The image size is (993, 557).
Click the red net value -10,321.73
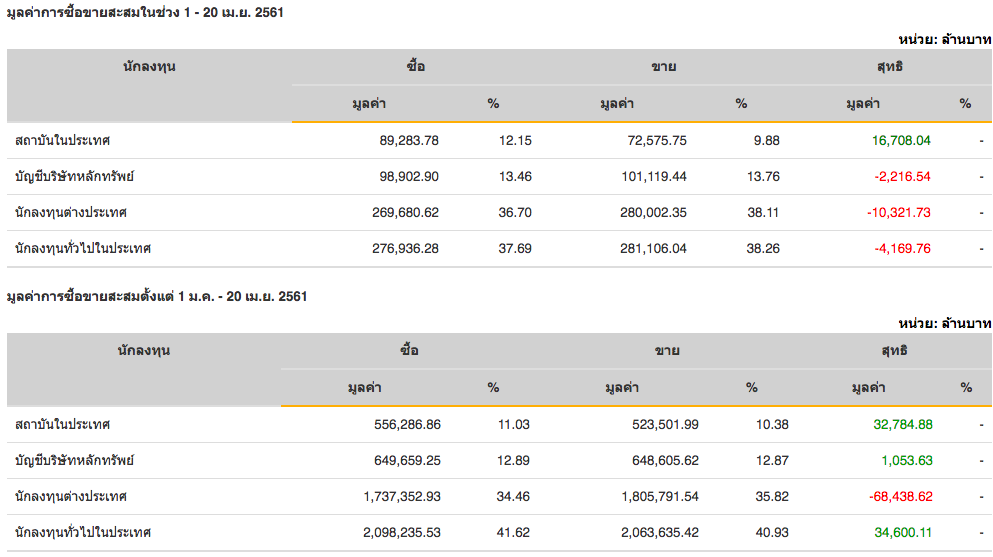pos(900,213)
